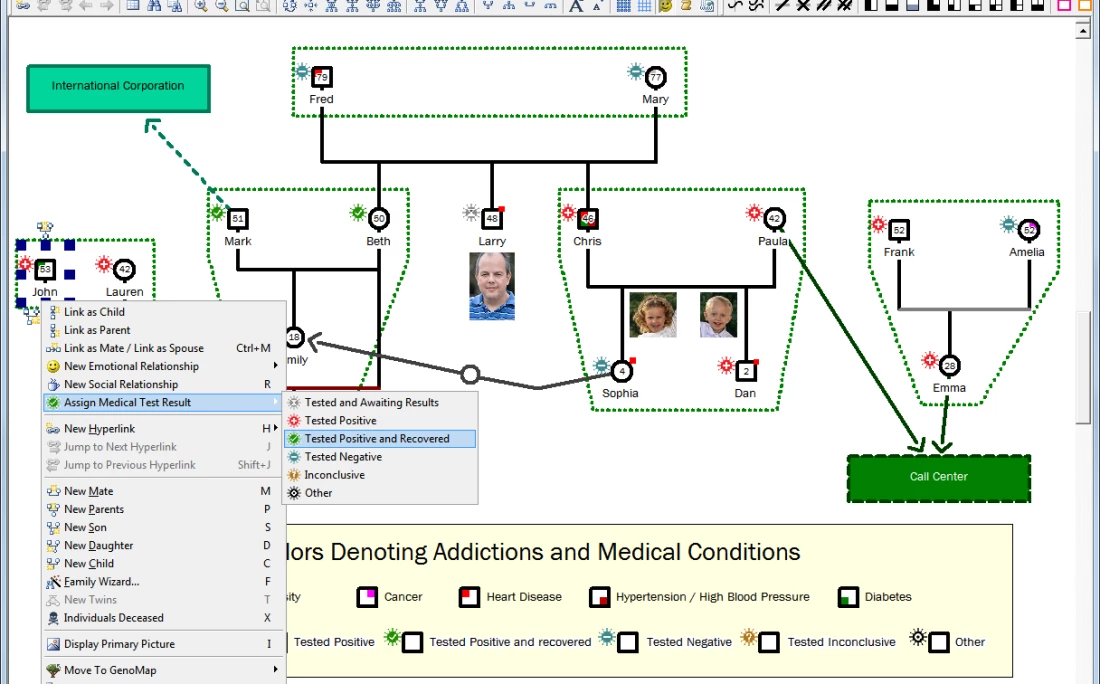Select Tested Positive and Recovered option
The height and width of the screenshot is (684, 1100).
coord(377,439)
